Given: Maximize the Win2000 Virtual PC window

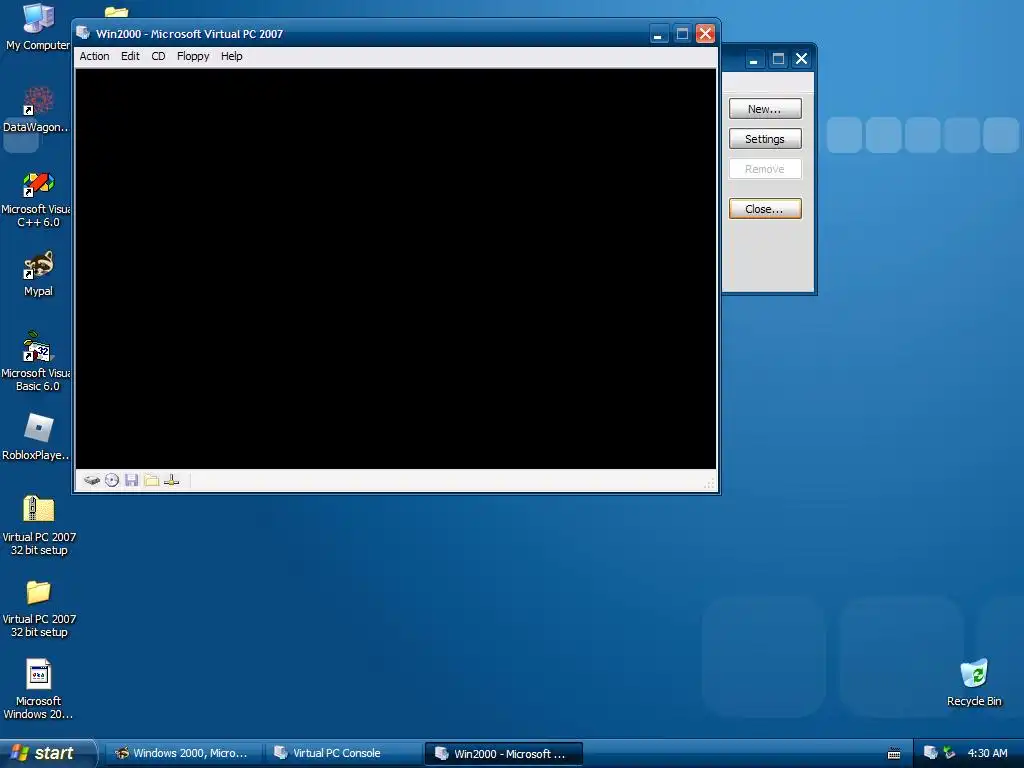Looking at the screenshot, I should point(682,34).
